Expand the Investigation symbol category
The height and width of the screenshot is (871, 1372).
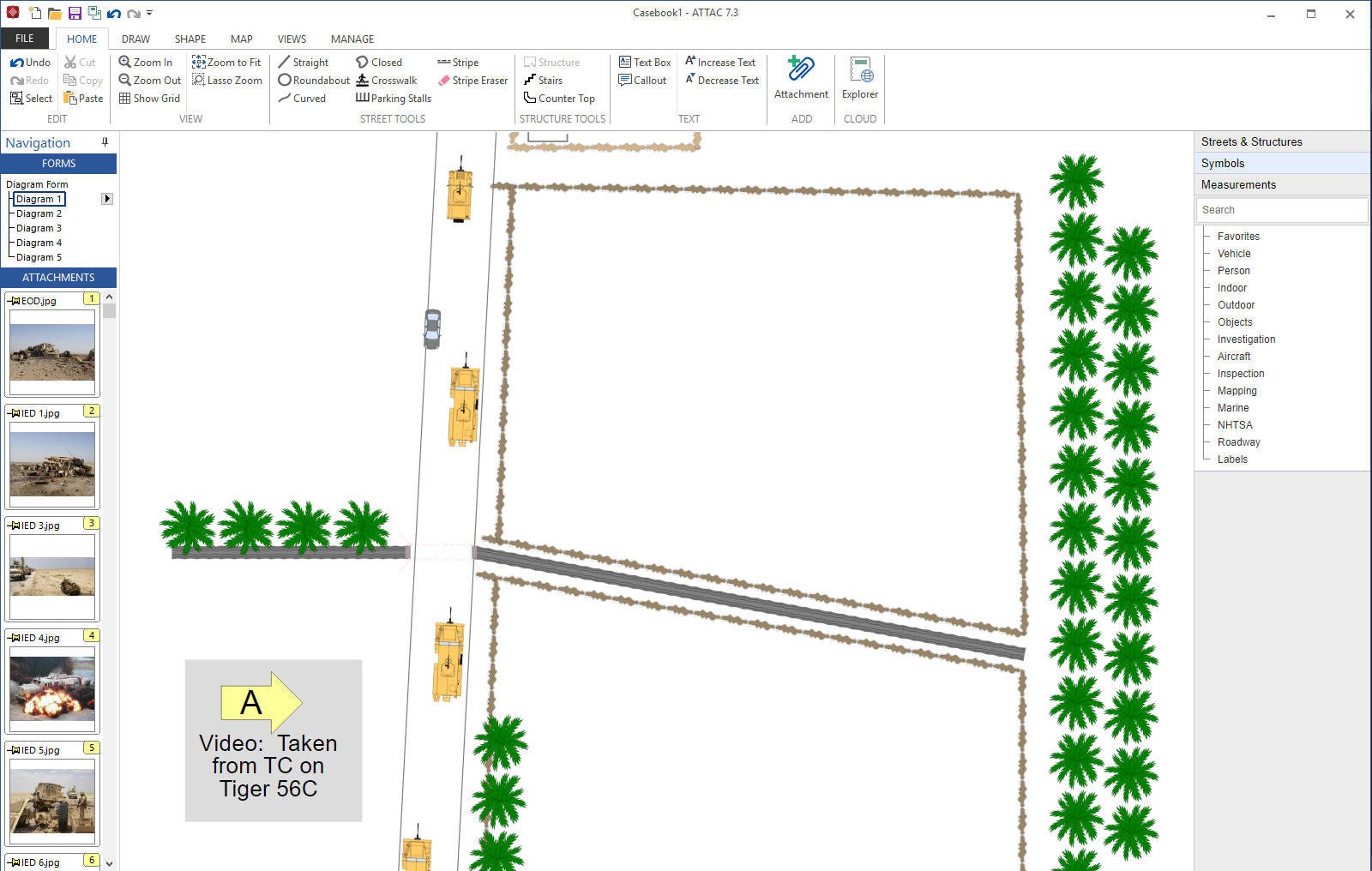[1246, 339]
